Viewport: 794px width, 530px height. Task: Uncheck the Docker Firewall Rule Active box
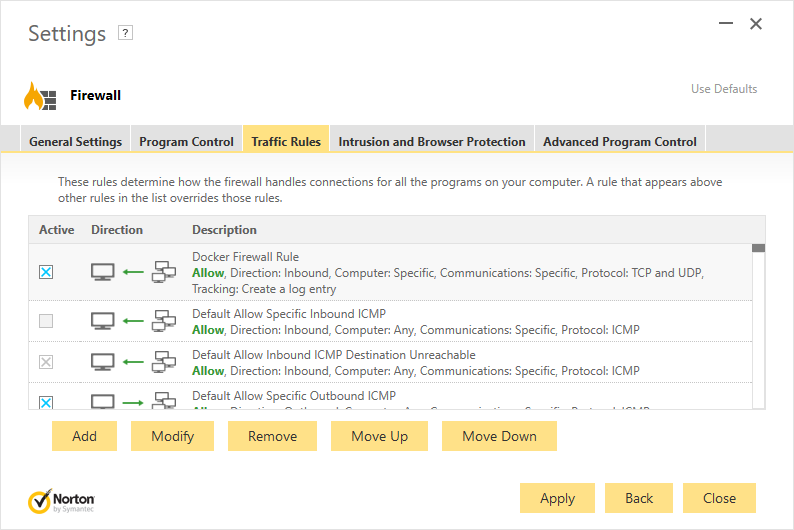[46, 272]
